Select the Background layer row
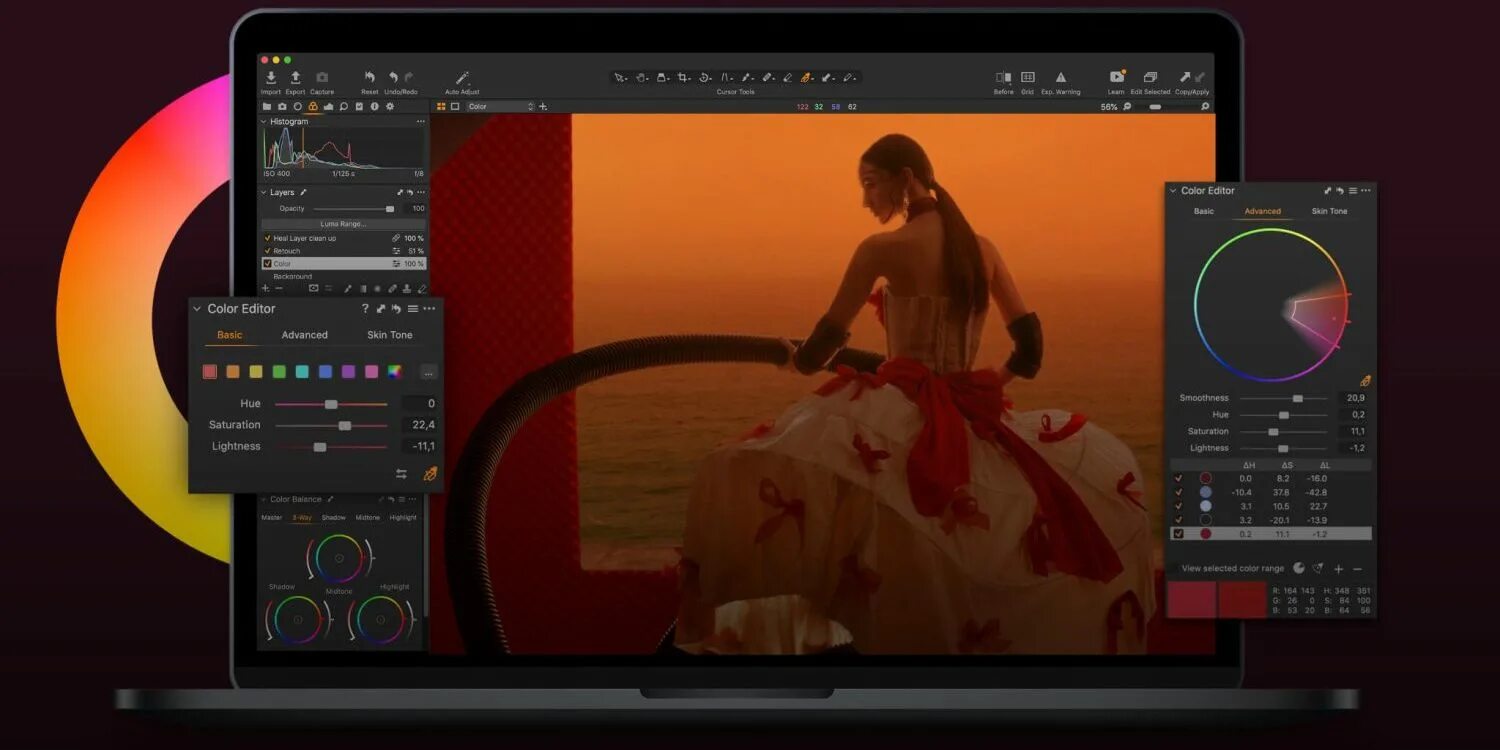 pos(343,276)
